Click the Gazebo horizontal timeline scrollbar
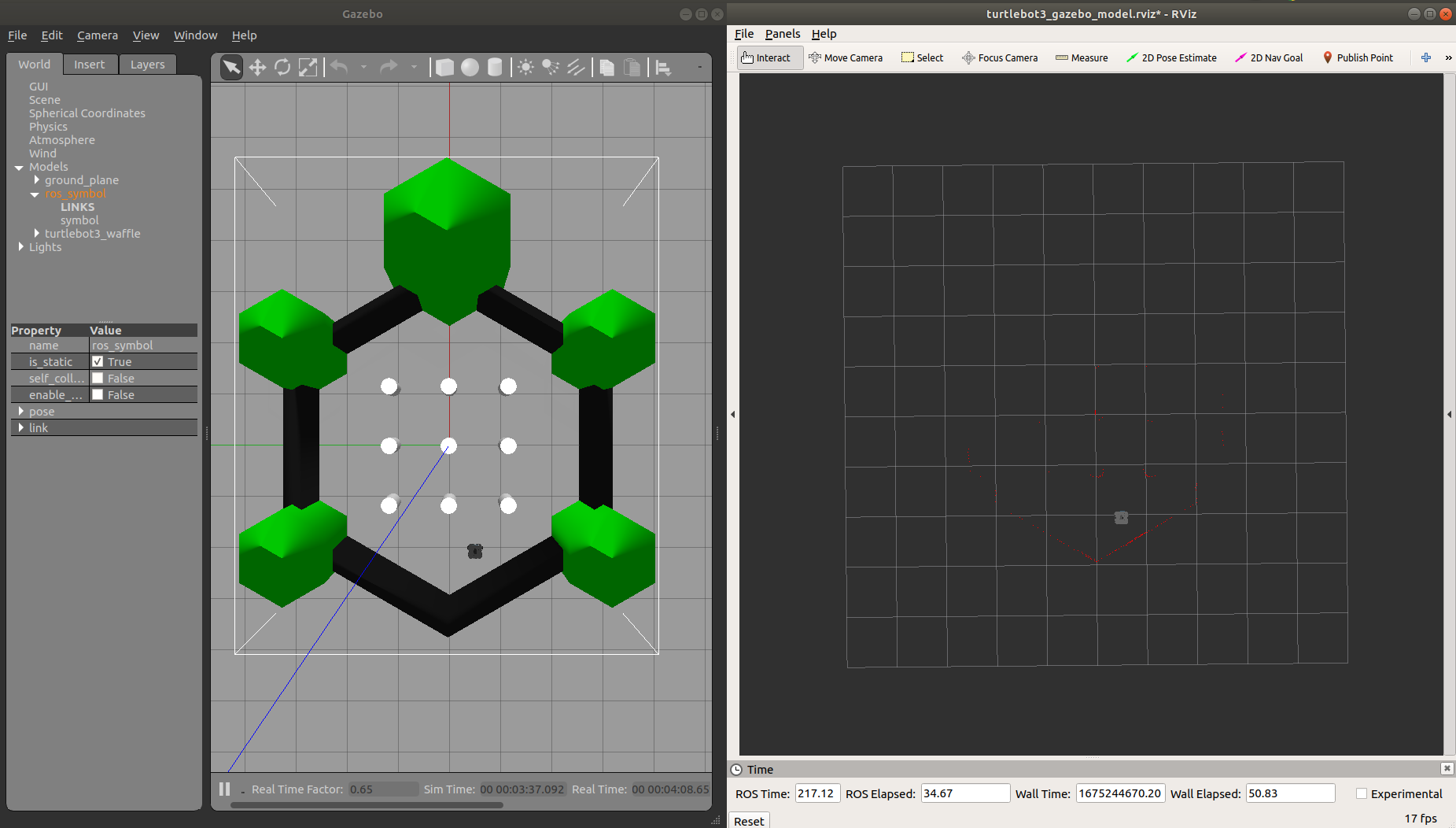Screen dimensions: 1456x828 [x=367, y=805]
